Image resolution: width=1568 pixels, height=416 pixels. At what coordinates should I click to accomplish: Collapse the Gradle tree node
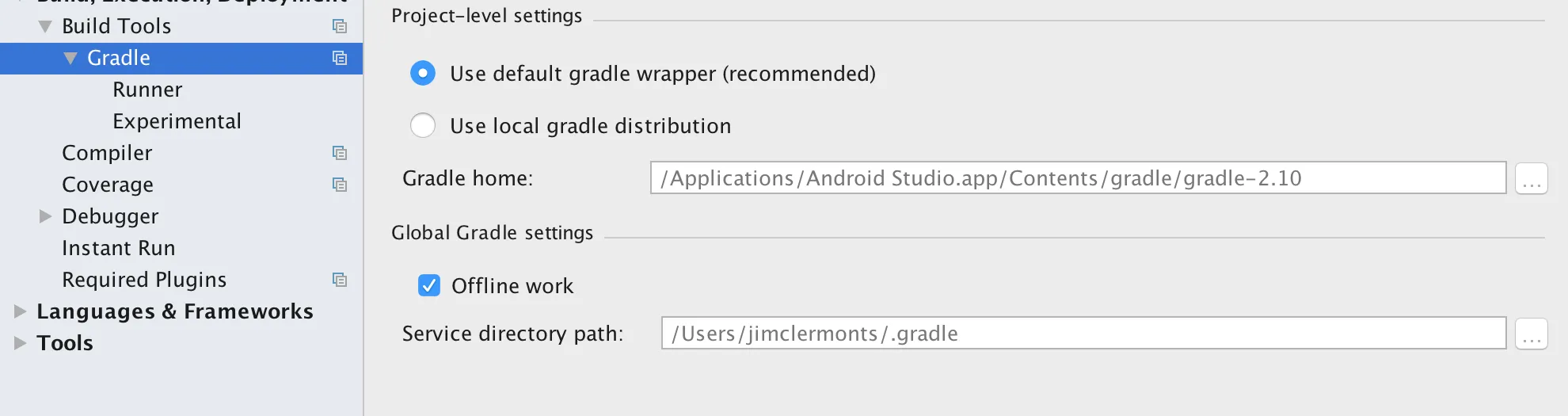(x=70, y=58)
